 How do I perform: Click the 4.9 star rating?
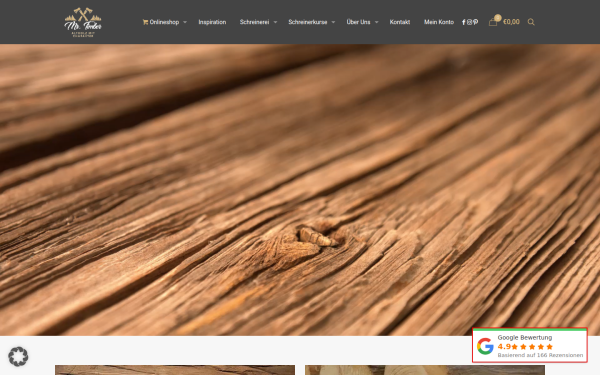point(525,347)
